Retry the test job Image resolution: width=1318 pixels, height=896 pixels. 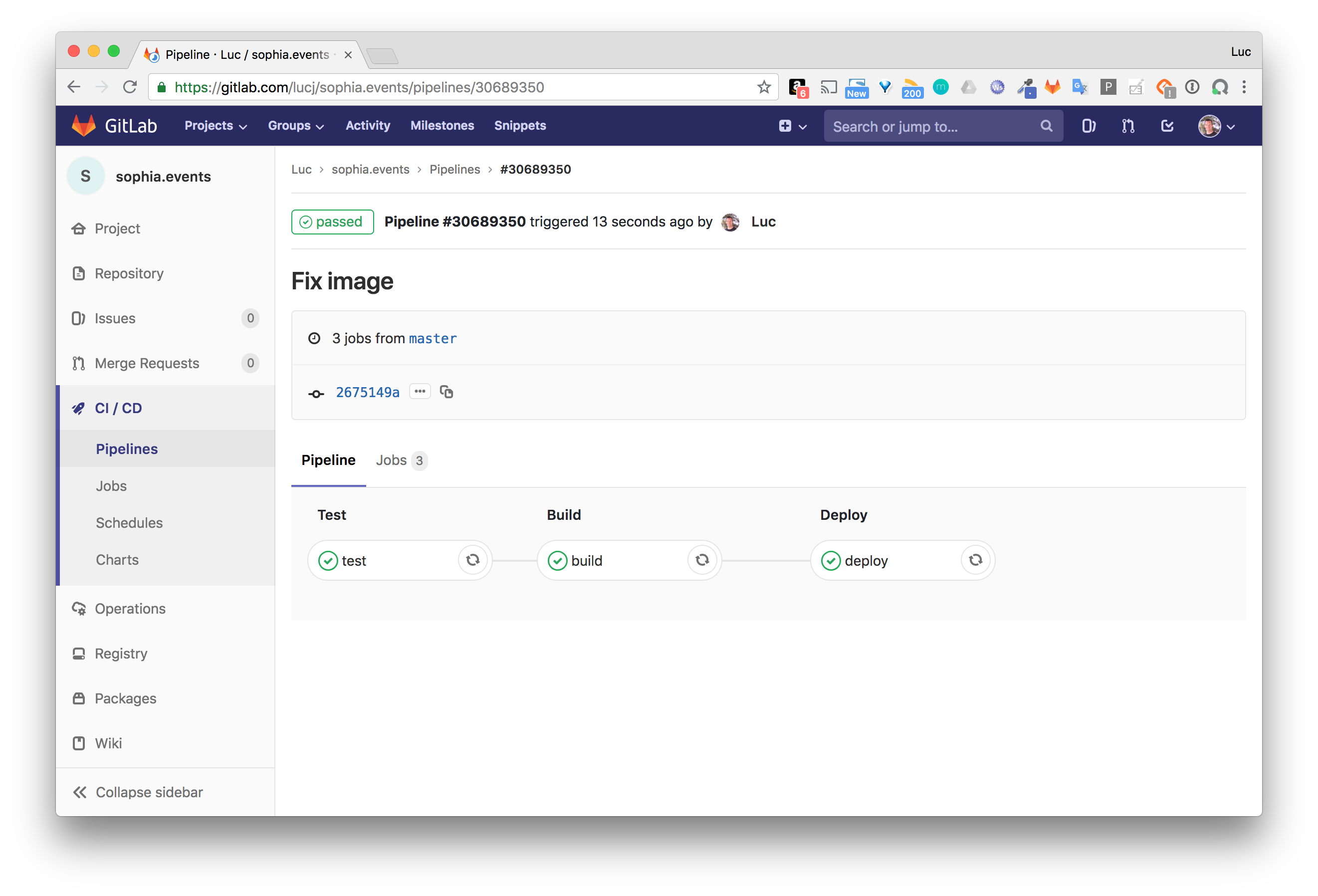472,560
